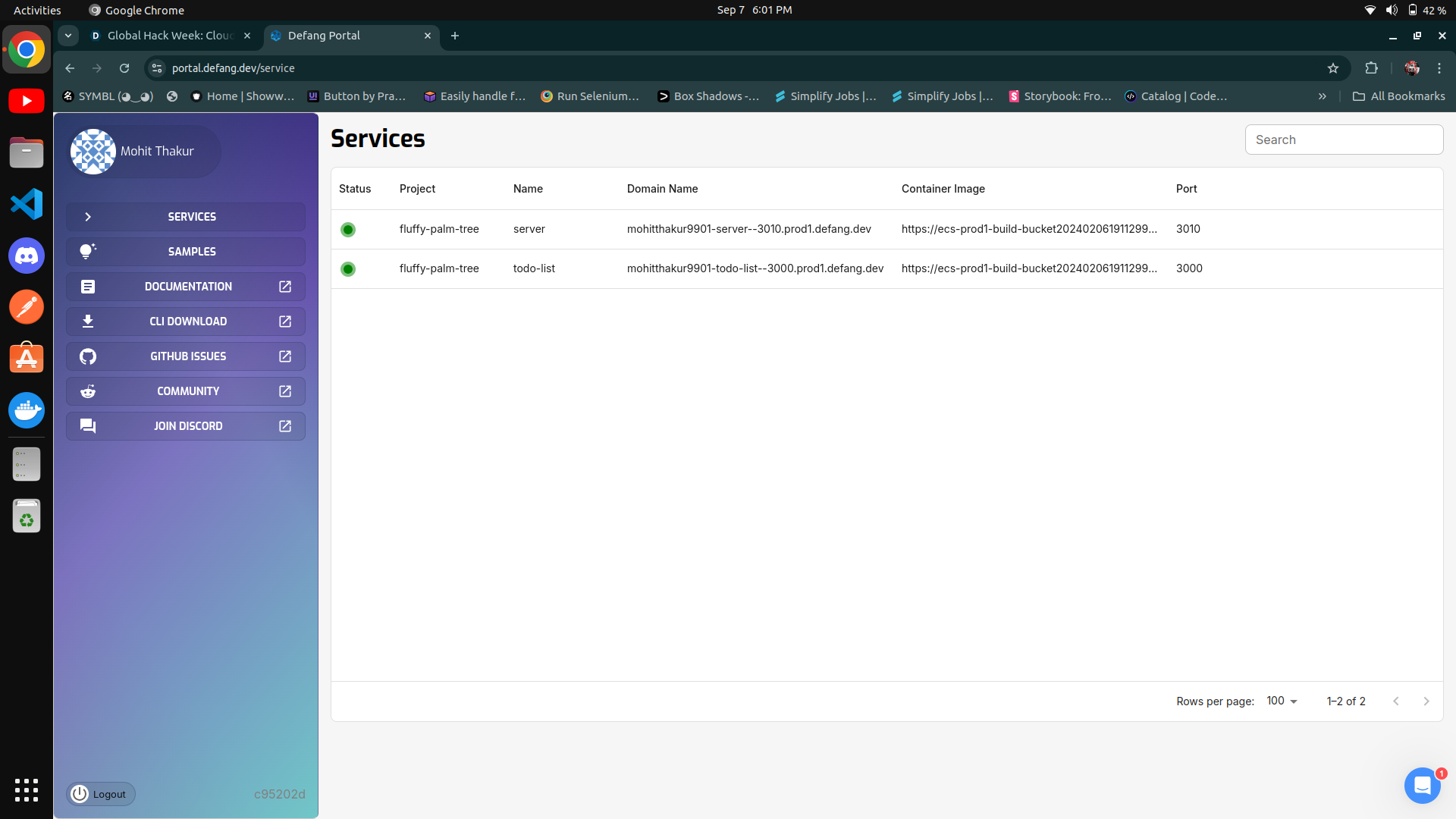The width and height of the screenshot is (1456, 819).
Task: Open the Activities menu in top bar
Action: (x=37, y=10)
